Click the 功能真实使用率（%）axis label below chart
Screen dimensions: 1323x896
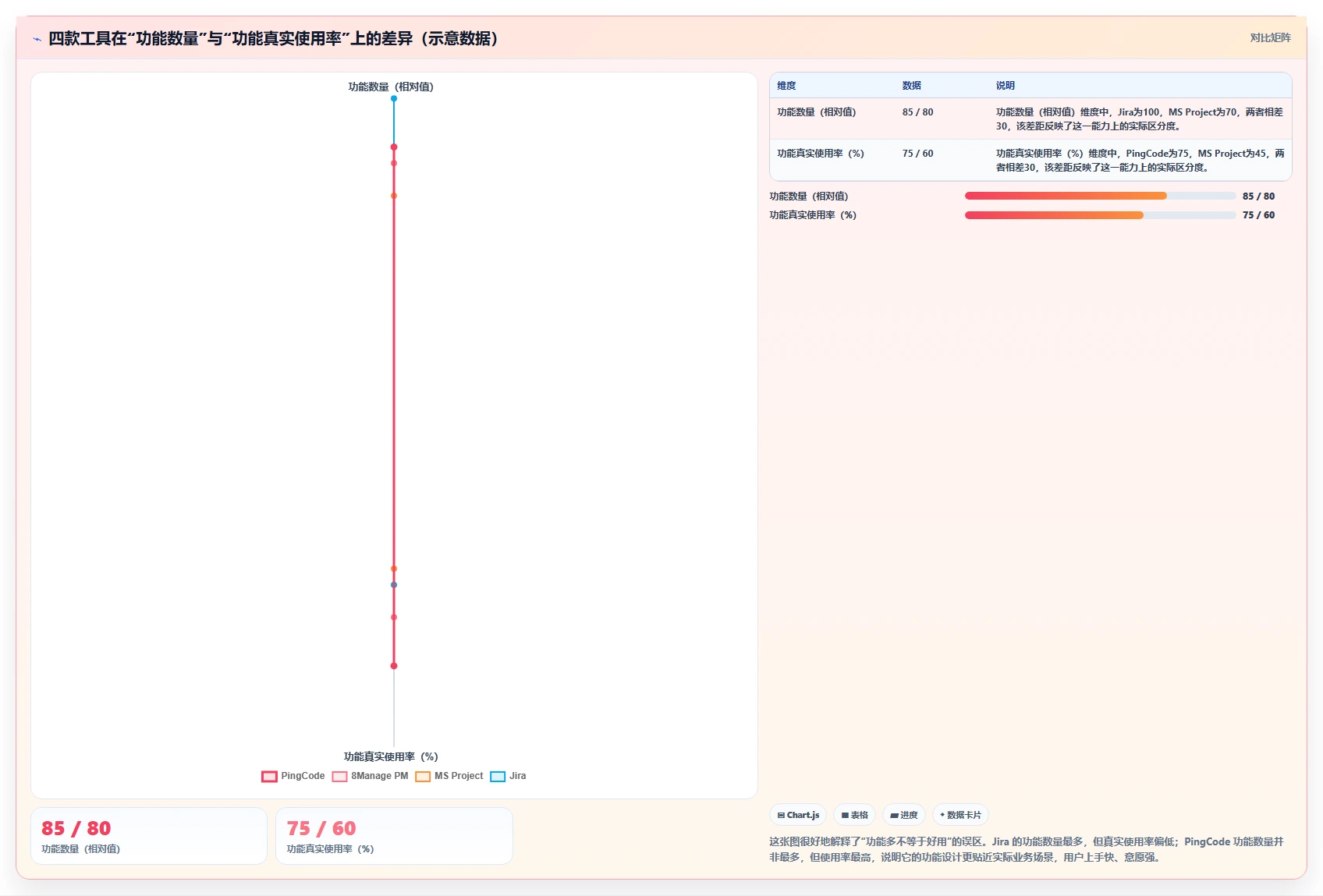pos(391,756)
